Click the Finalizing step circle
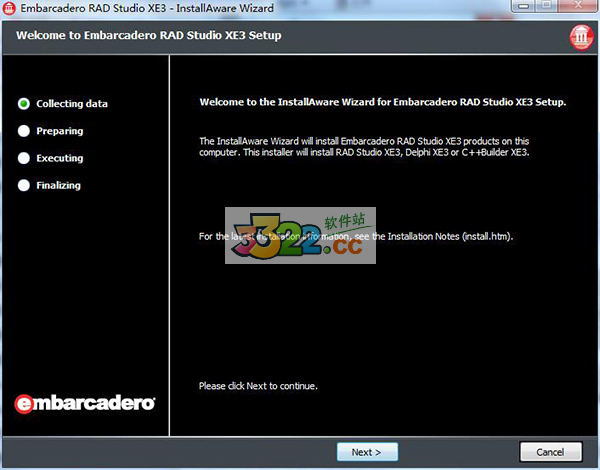The width and height of the screenshot is (600, 470). (x=24, y=185)
